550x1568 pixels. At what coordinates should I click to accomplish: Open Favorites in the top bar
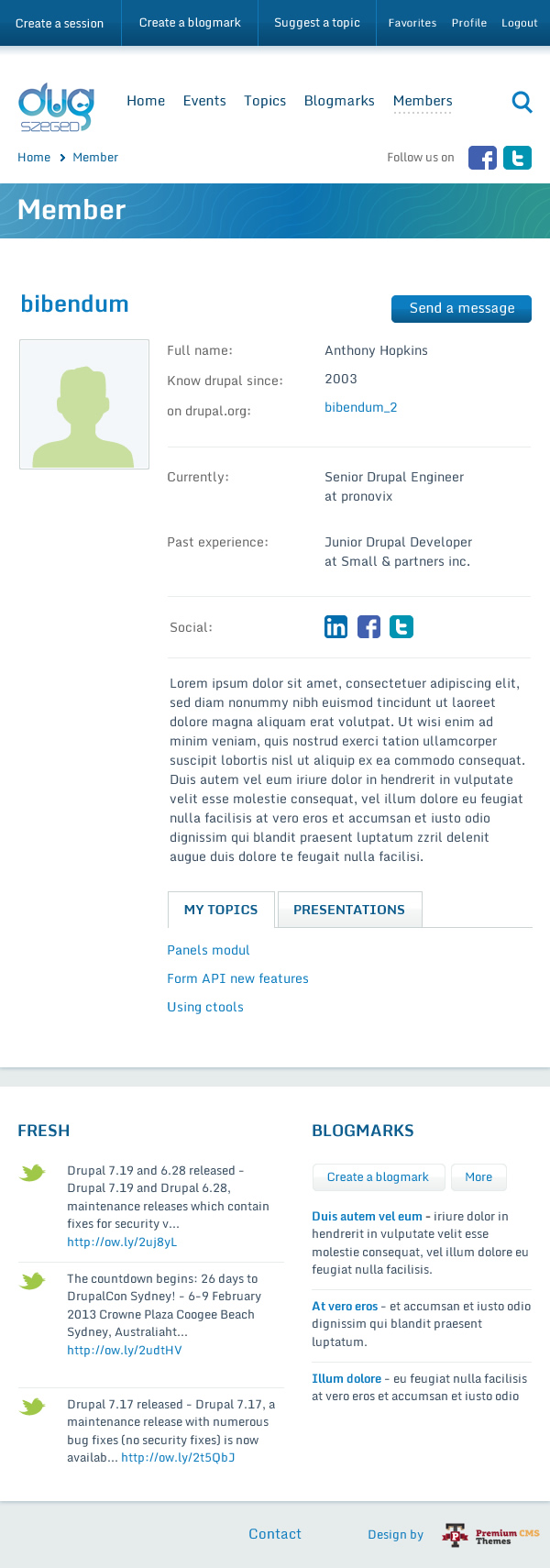click(x=412, y=23)
